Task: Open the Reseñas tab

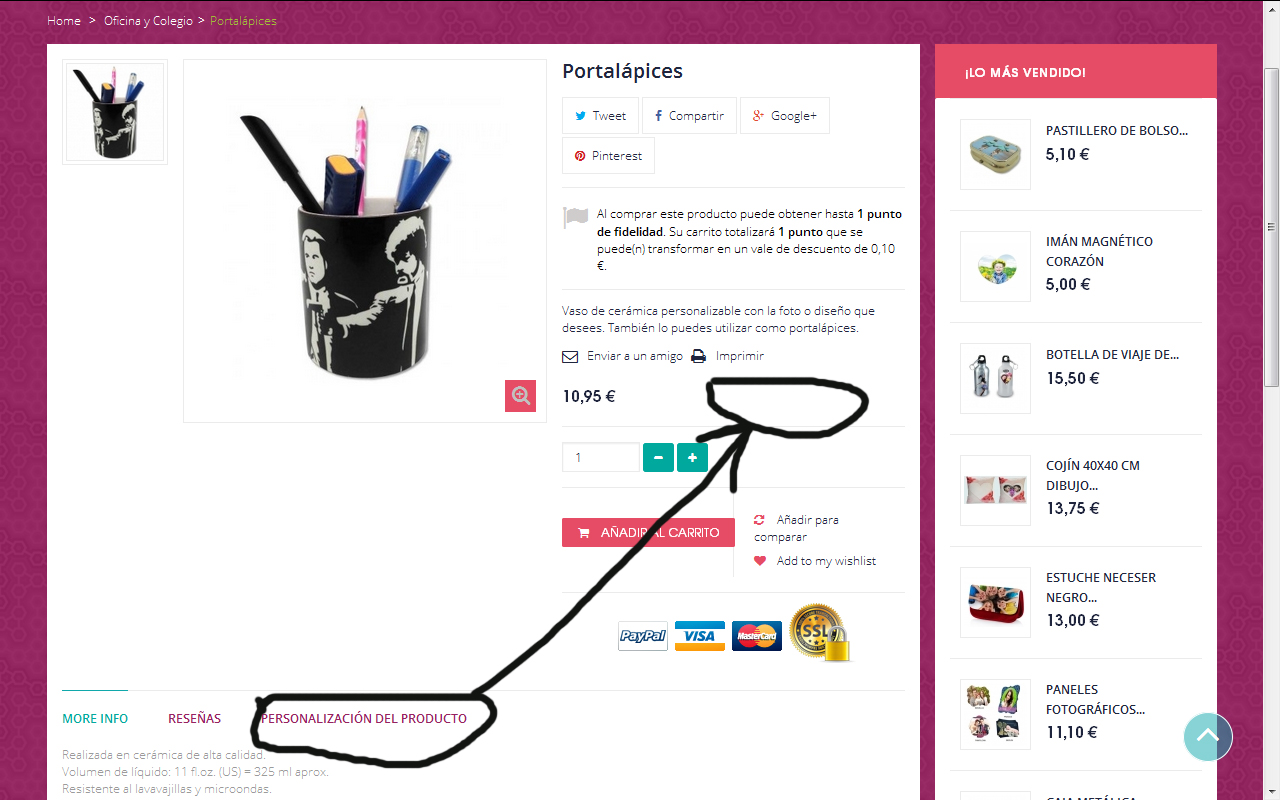Action: tap(194, 719)
